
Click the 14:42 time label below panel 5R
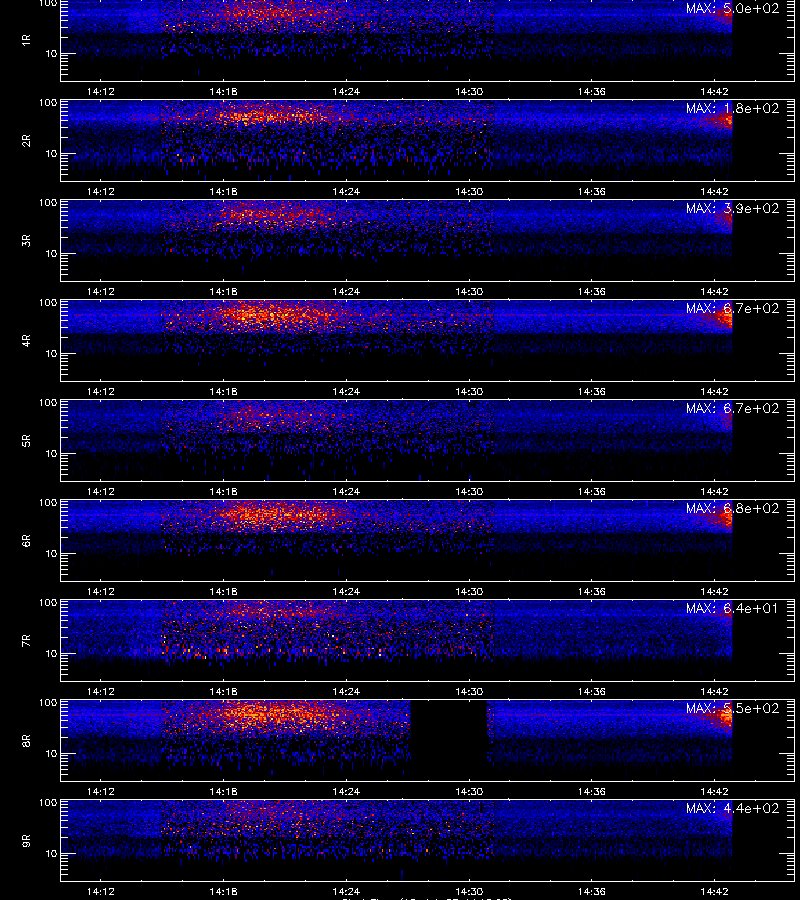click(x=714, y=491)
